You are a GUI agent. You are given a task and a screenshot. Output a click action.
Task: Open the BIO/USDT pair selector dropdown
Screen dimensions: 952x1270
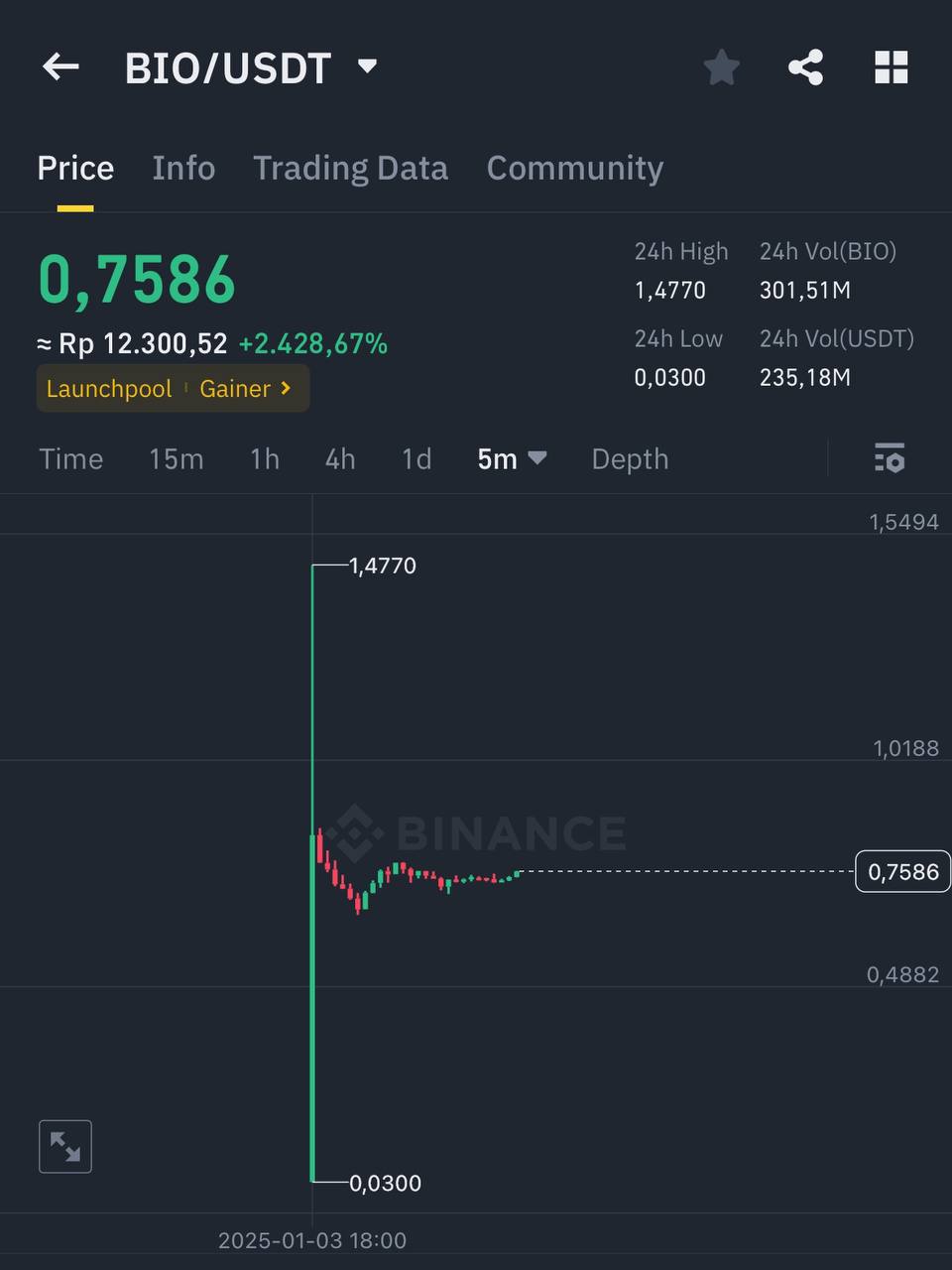point(251,67)
